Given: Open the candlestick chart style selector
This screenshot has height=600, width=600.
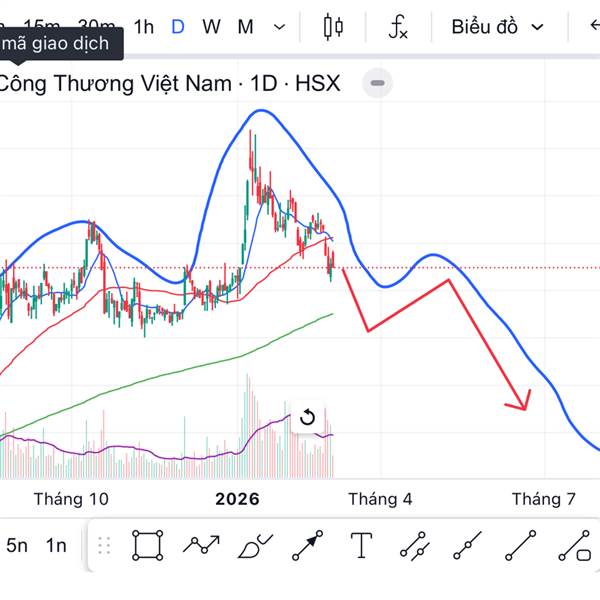Looking at the screenshot, I should 334,27.
